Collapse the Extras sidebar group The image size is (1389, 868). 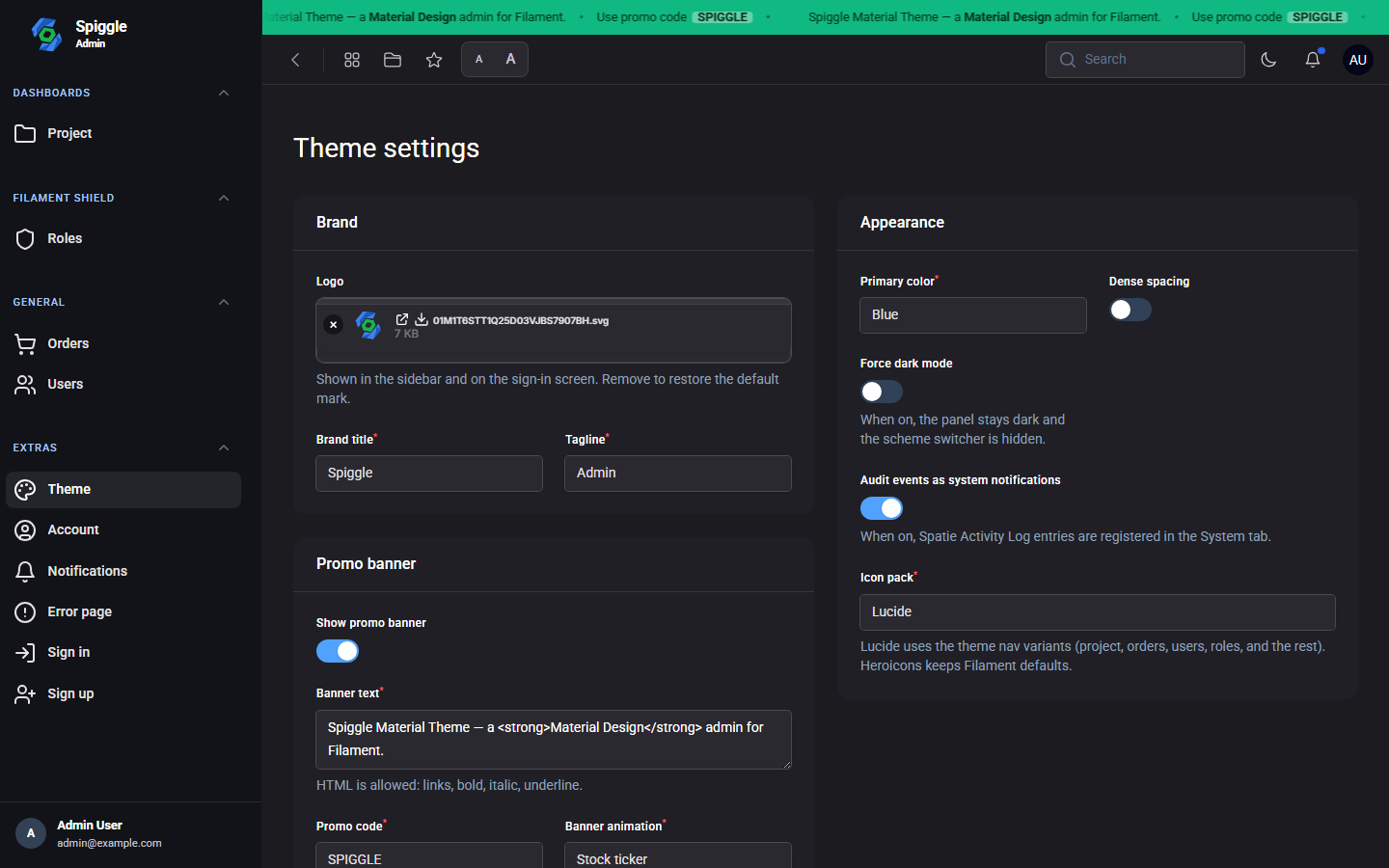[x=224, y=448]
